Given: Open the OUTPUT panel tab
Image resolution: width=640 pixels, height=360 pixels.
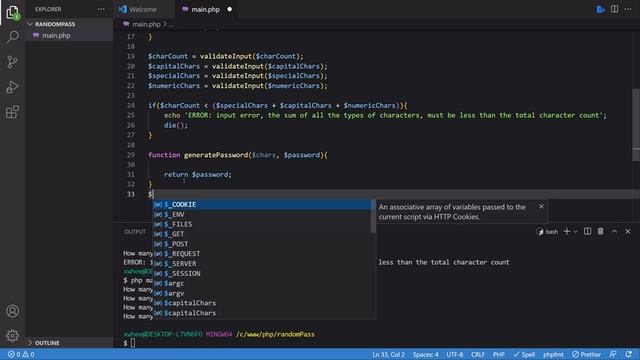Looking at the screenshot, I should [x=135, y=231].
